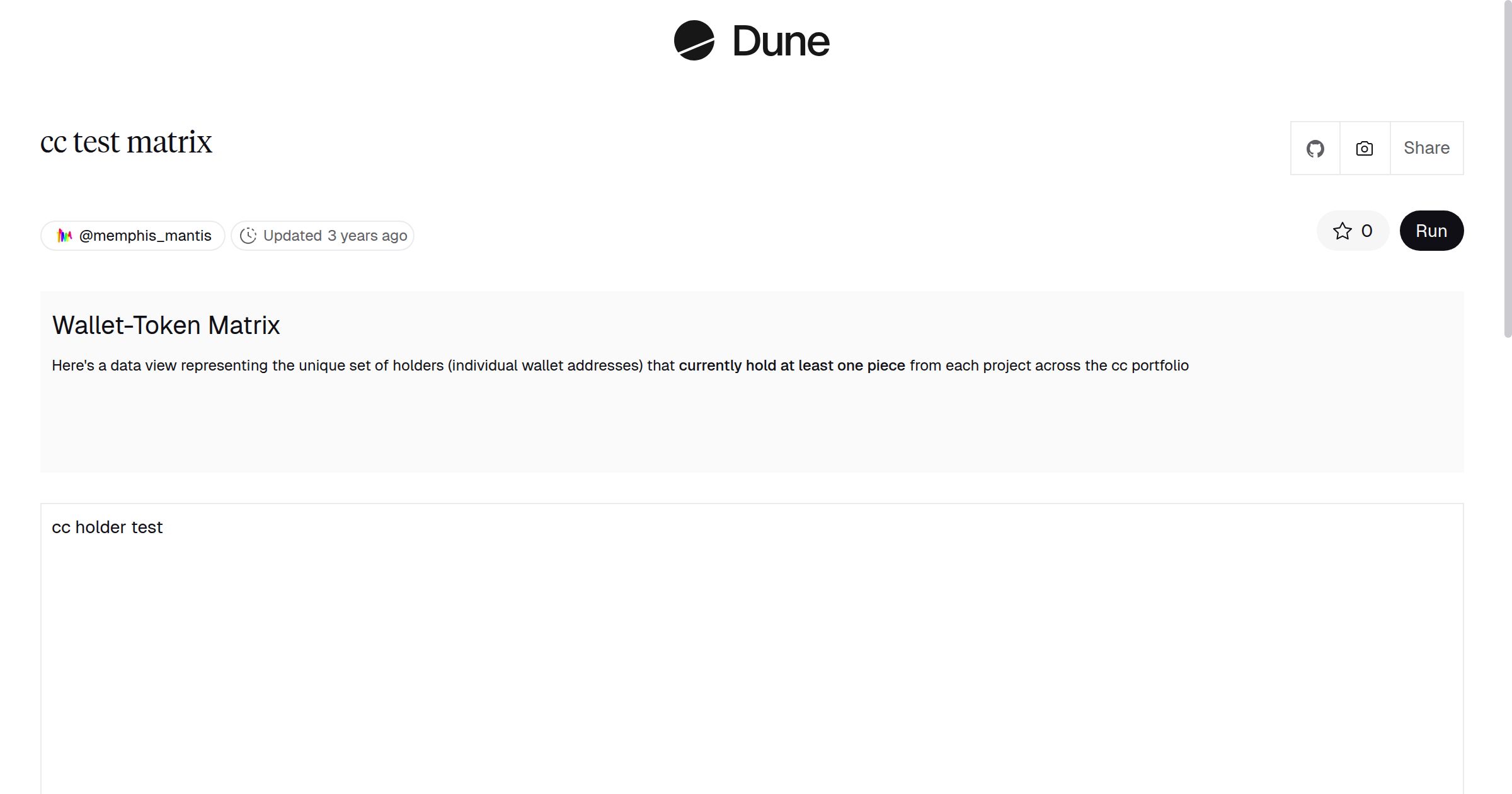Click the star count number 0

pos(1366,231)
